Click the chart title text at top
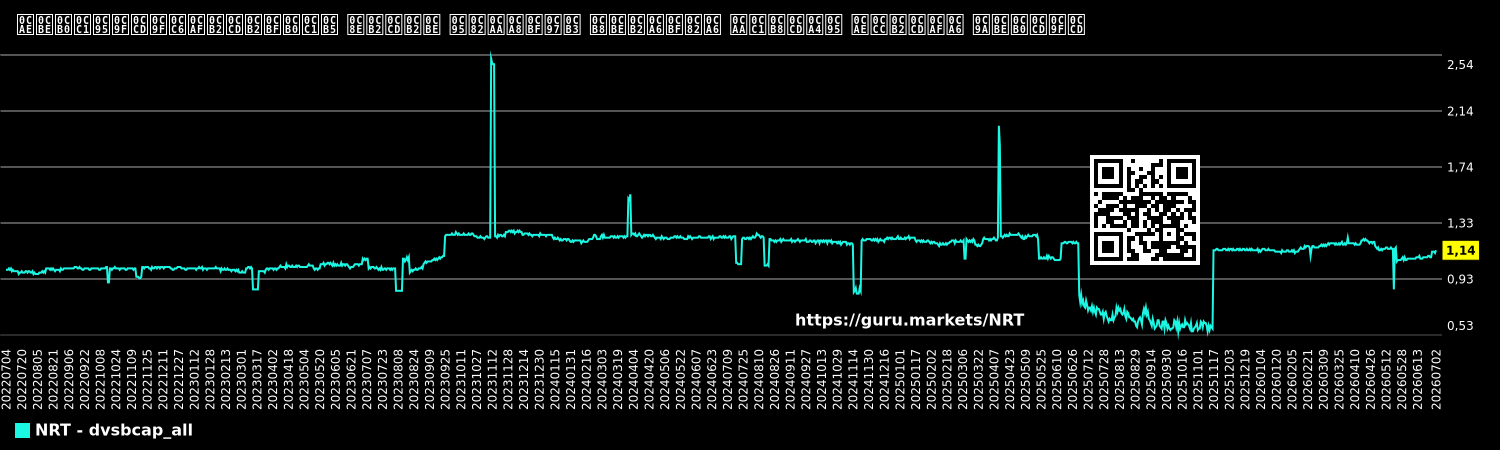Viewport: 1500px width, 450px height. [x=551, y=25]
